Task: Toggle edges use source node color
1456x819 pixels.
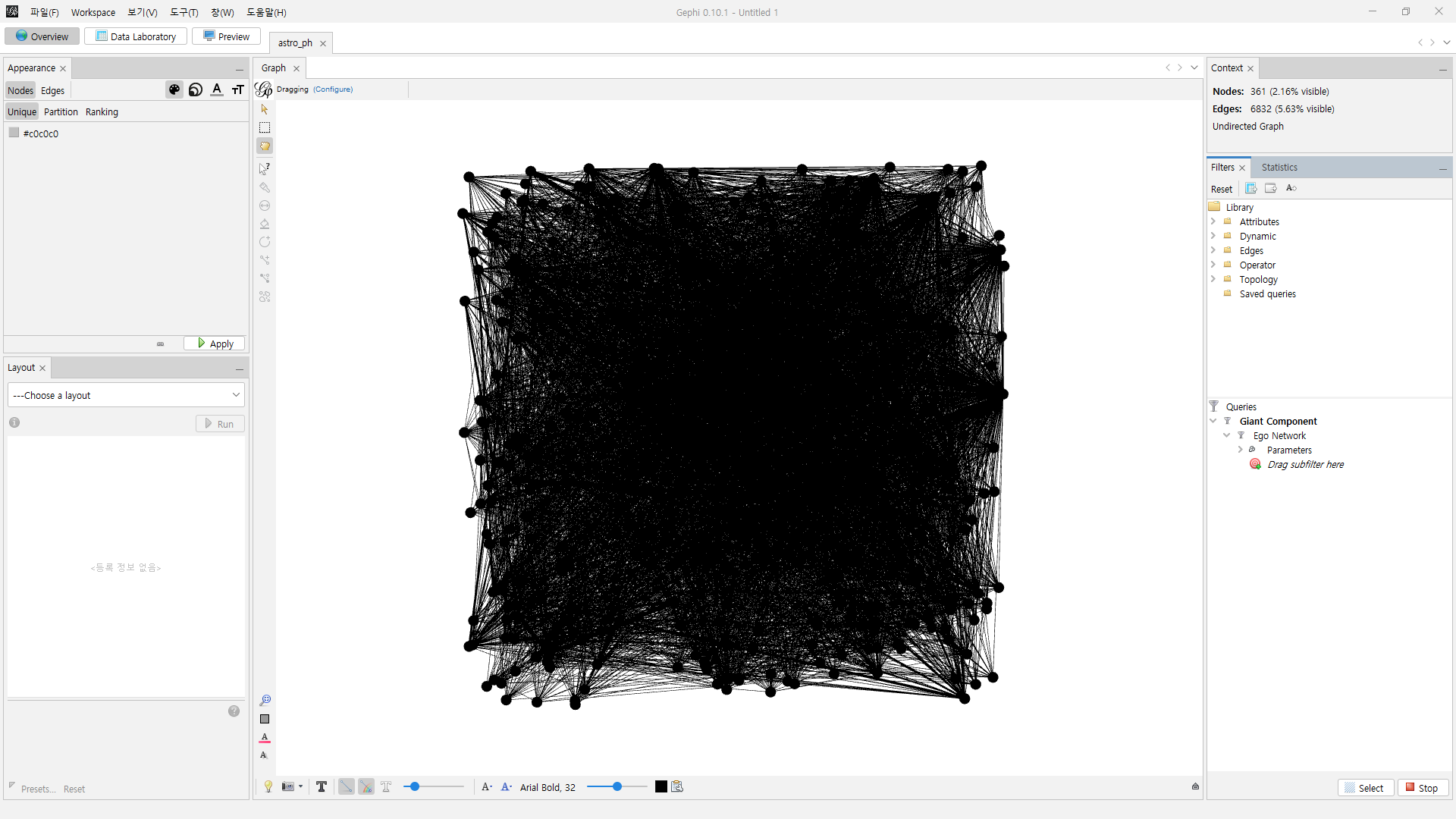Action: [x=366, y=786]
